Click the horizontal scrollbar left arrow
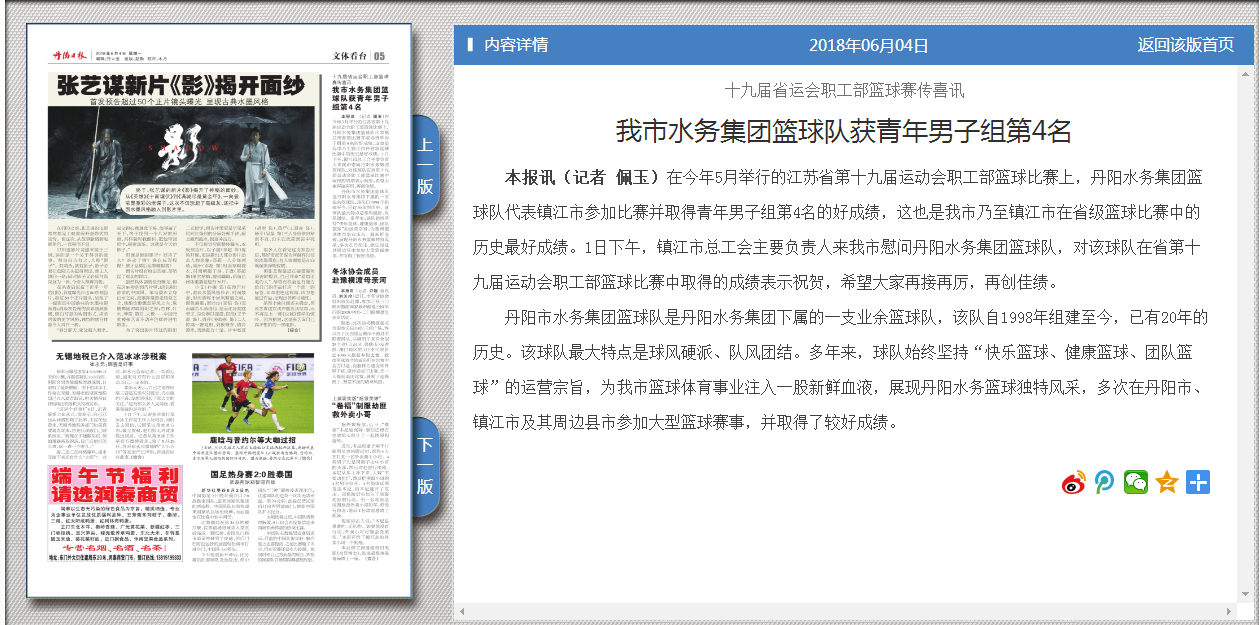1260x625 pixels. (x=462, y=611)
